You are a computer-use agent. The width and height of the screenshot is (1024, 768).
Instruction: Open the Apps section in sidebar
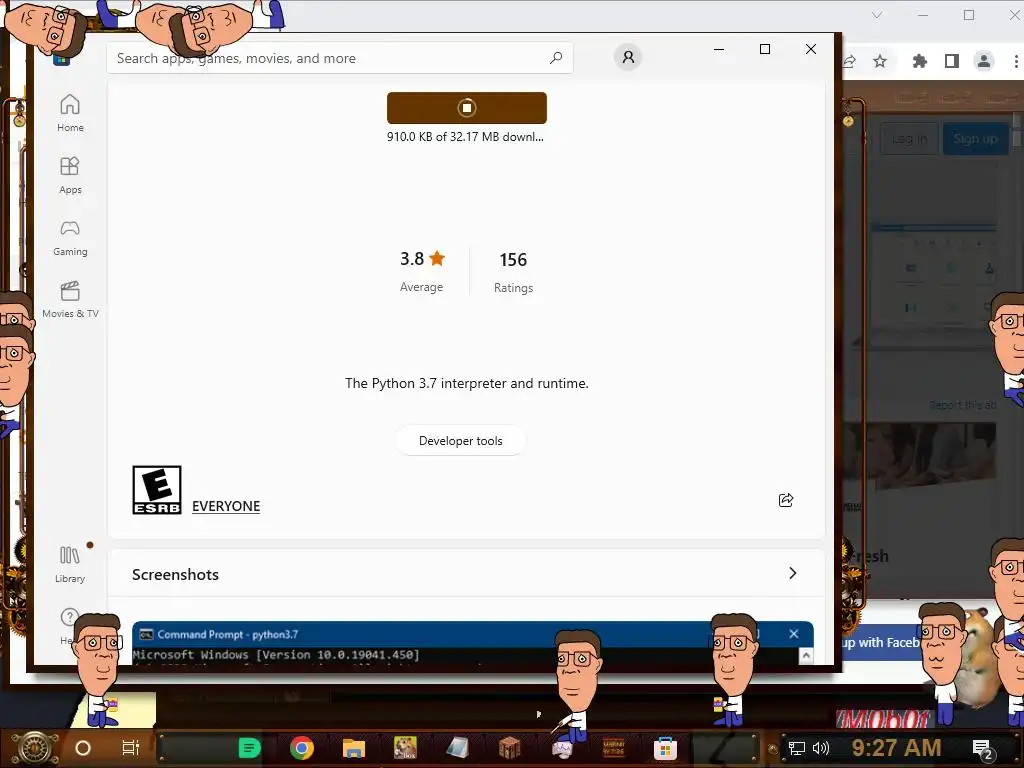coord(70,175)
